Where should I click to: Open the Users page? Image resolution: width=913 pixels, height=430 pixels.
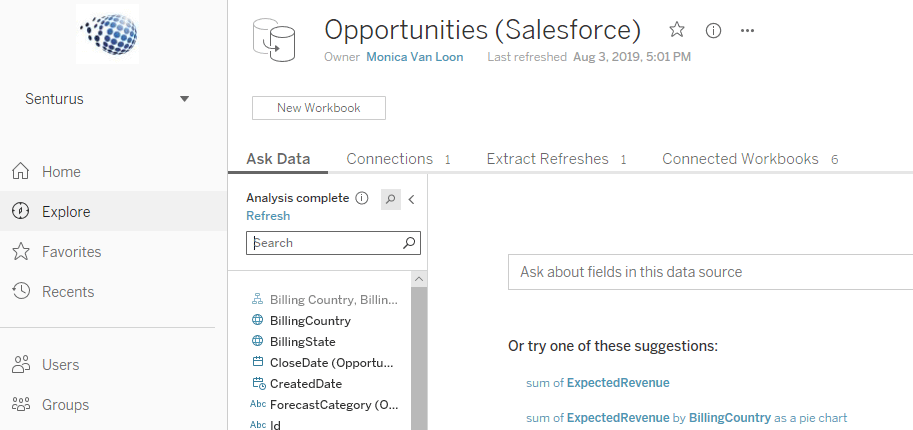click(x=60, y=365)
